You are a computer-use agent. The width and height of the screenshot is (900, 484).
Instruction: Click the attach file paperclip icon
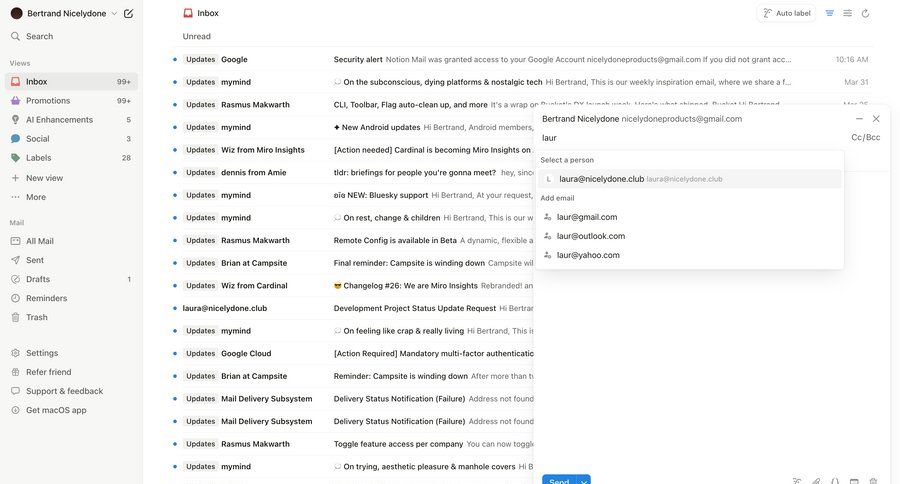click(x=816, y=481)
